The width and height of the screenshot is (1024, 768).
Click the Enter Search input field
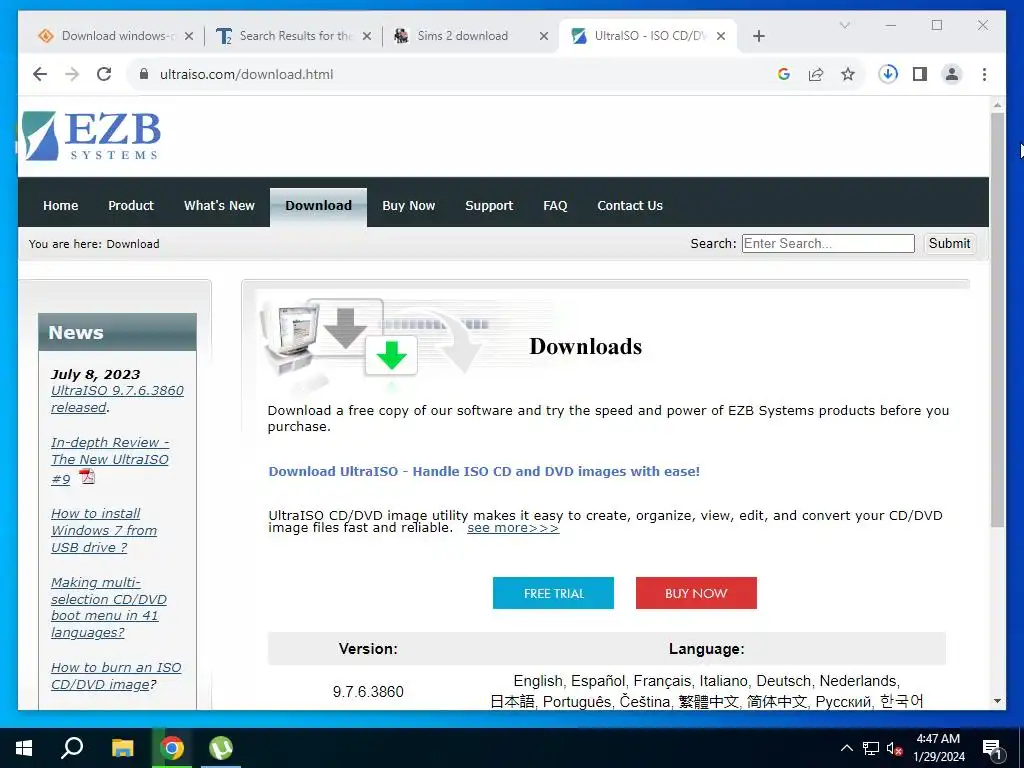point(828,244)
